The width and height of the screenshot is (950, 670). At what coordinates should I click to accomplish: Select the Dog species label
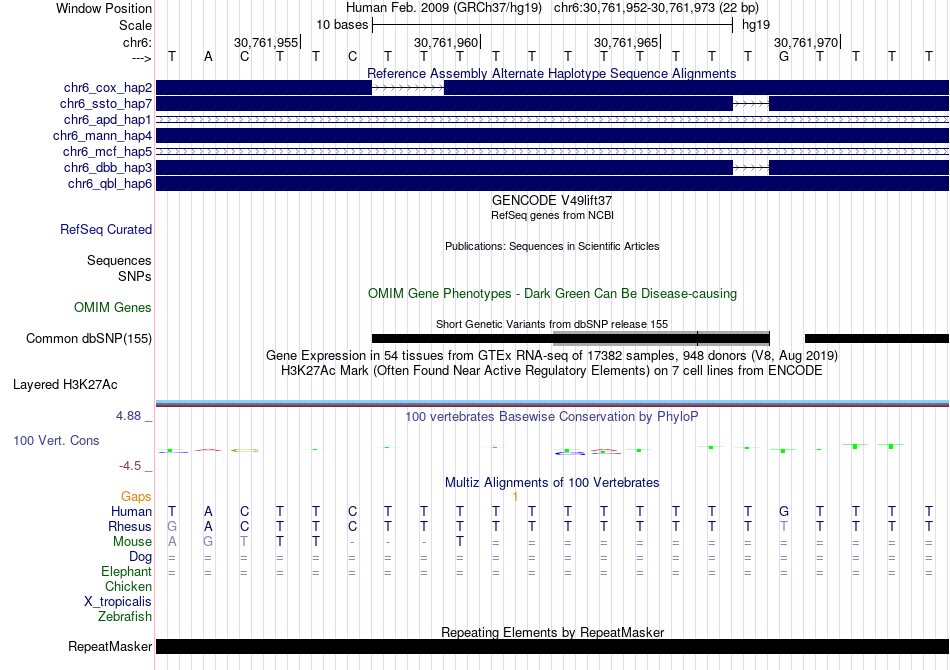pos(141,557)
